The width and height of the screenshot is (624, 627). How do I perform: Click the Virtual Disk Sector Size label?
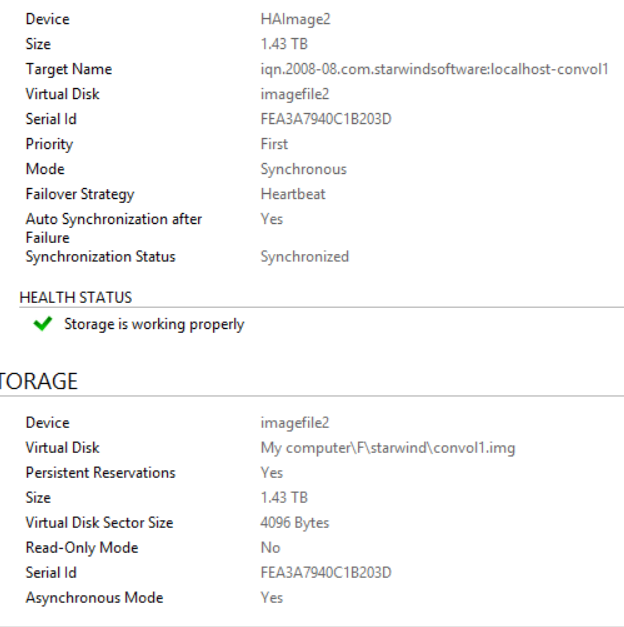click(99, 523)
